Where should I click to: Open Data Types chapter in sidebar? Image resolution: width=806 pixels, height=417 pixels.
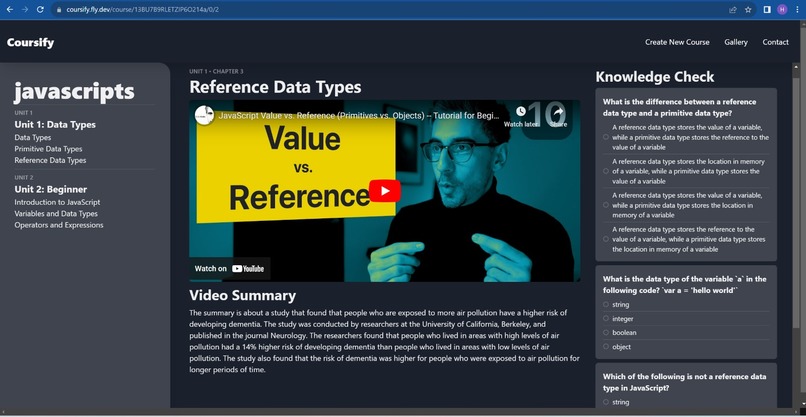tap(33, 138)
